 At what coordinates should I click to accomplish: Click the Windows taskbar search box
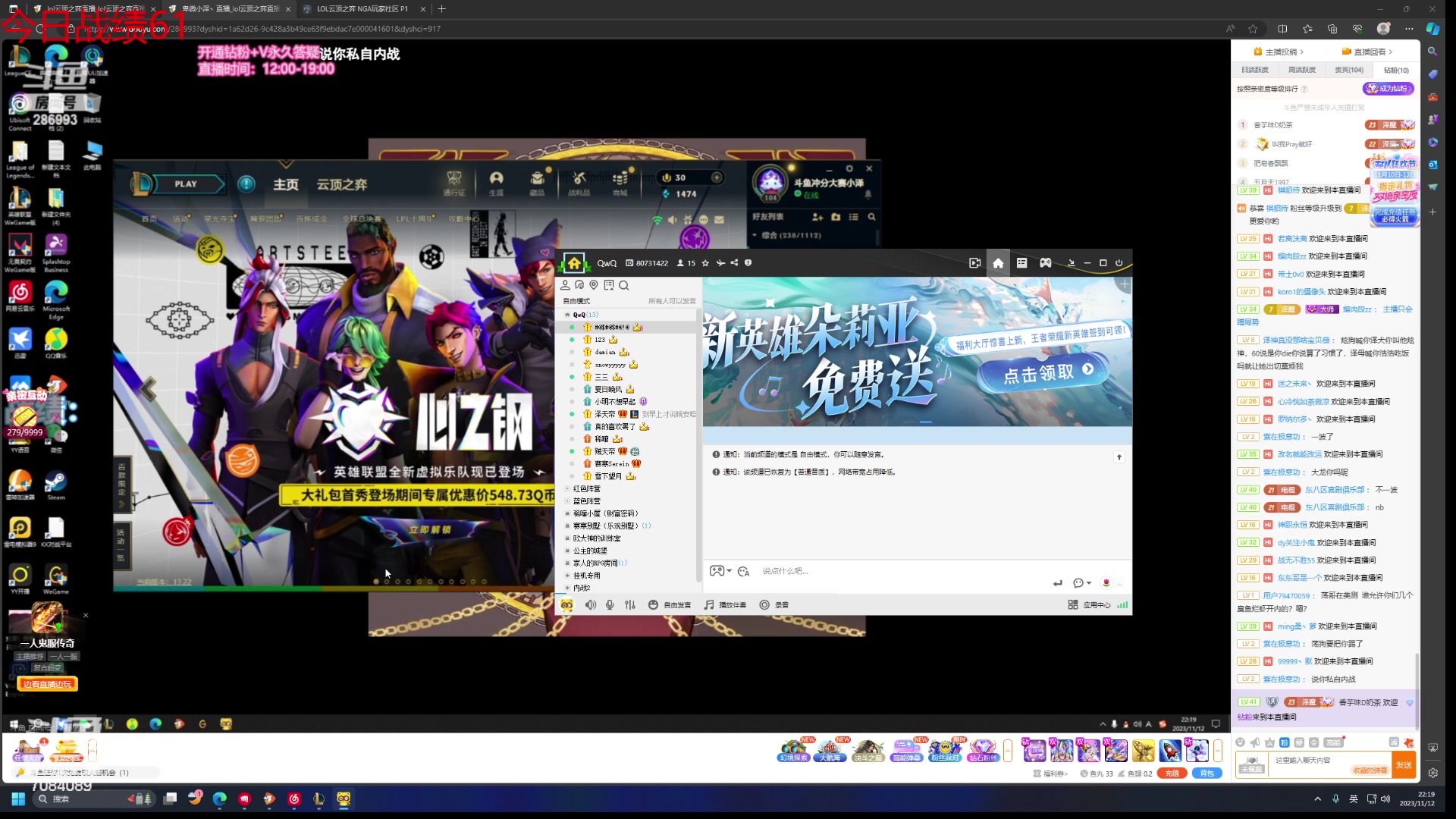(93, 799)
